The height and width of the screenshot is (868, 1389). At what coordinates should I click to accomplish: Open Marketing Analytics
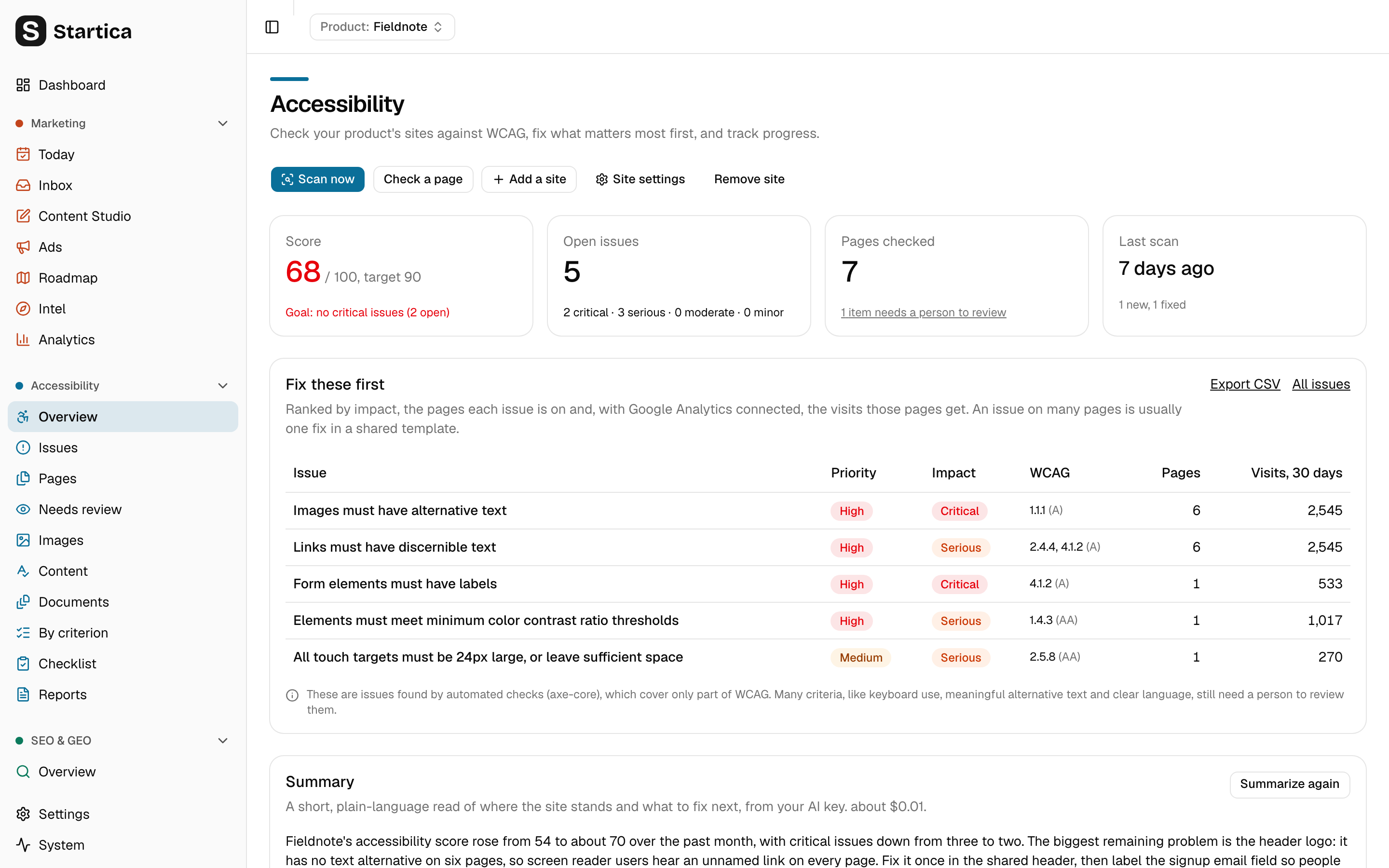(x=123, y=340)
